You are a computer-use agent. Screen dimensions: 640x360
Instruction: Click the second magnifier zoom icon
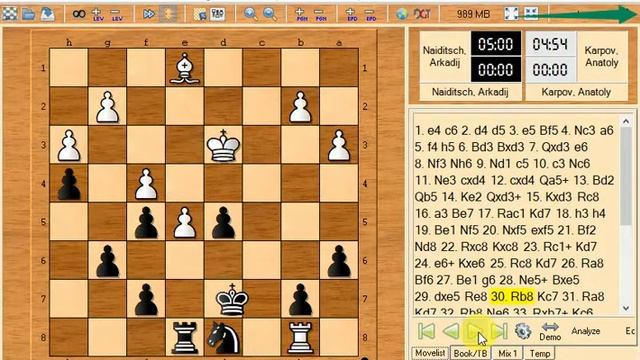pyautogui.click(x=270, y=14)
